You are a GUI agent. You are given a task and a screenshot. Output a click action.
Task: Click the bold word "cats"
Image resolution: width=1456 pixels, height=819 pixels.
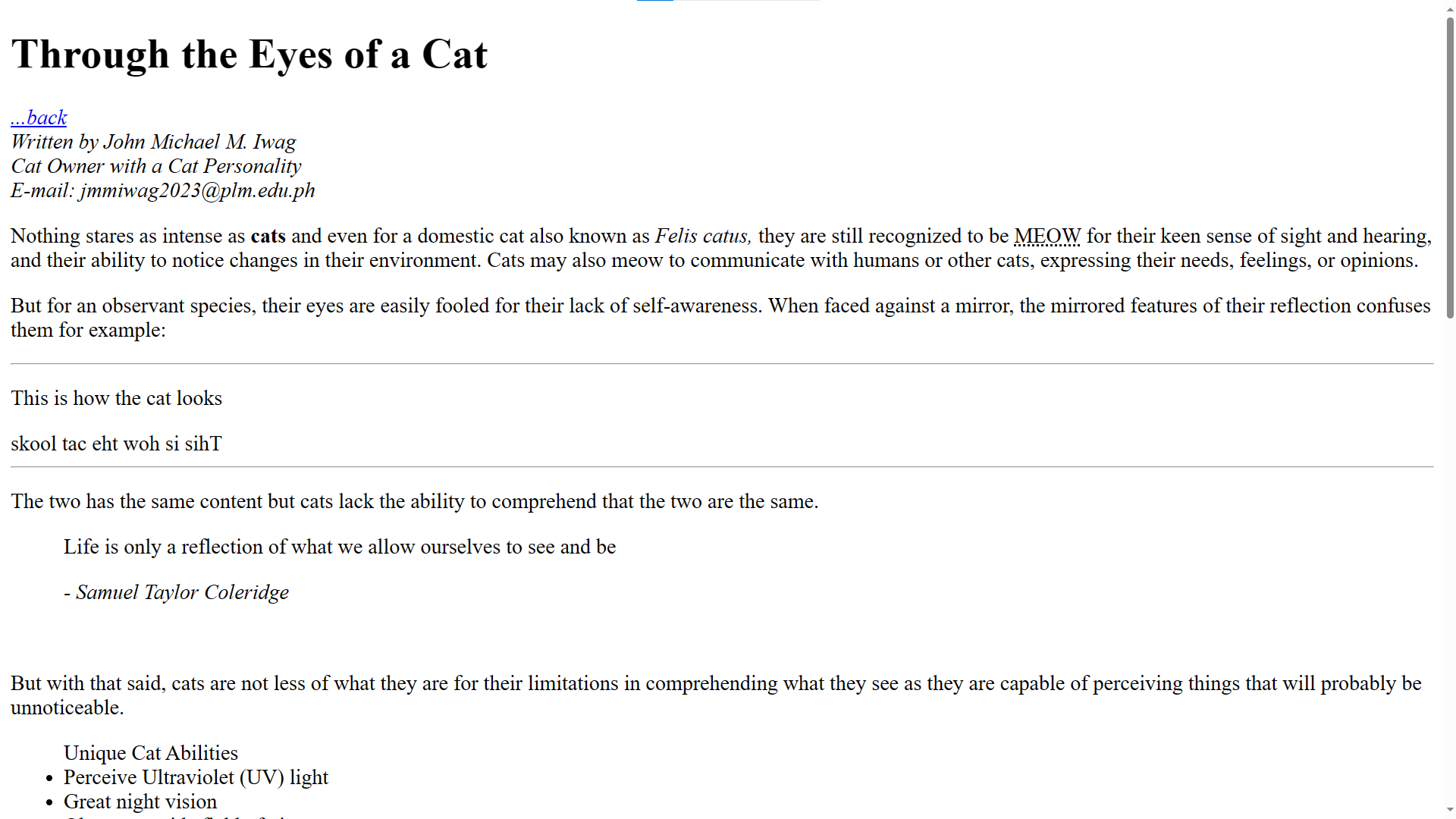coord(268,236)
